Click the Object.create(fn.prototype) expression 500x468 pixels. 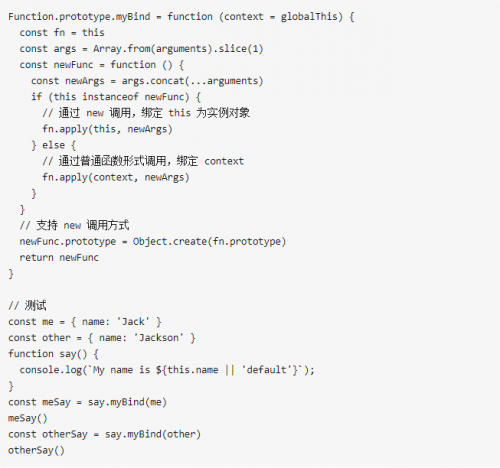point(209,241)
